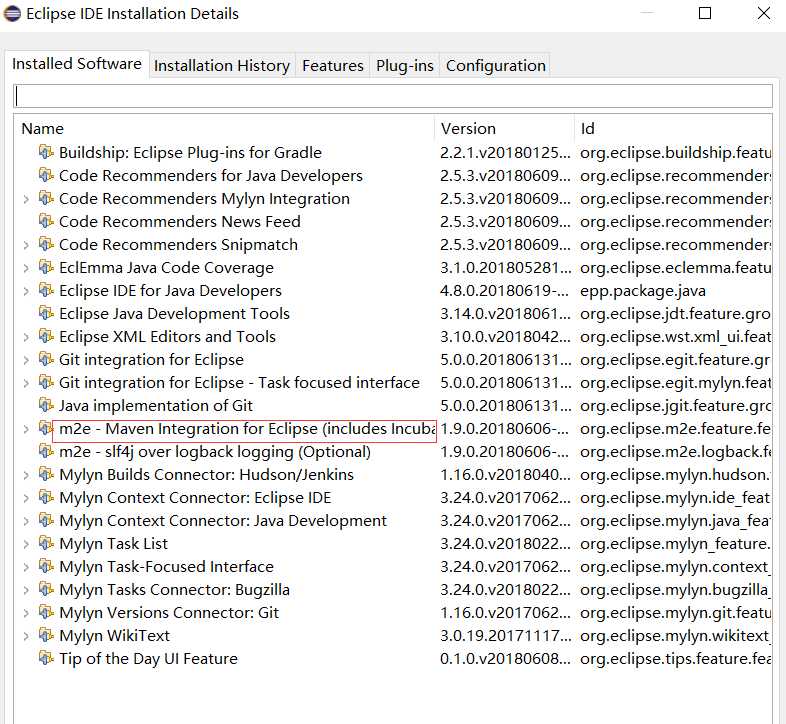Click the Code Recommenders Snipmatch icon
Screen dimensions: 786x724
[x=46, y=244]
